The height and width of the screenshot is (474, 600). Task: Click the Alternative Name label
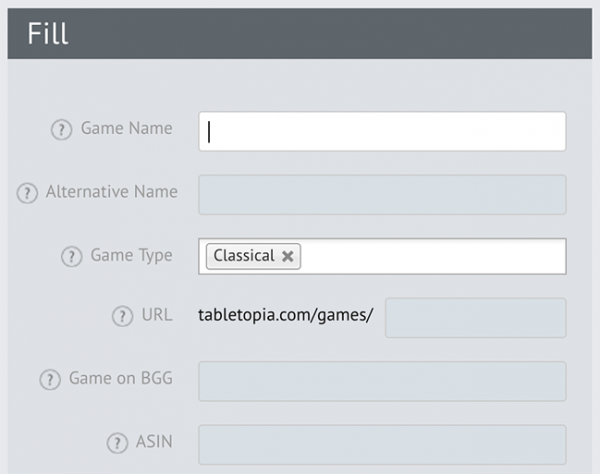coord(111,192)
